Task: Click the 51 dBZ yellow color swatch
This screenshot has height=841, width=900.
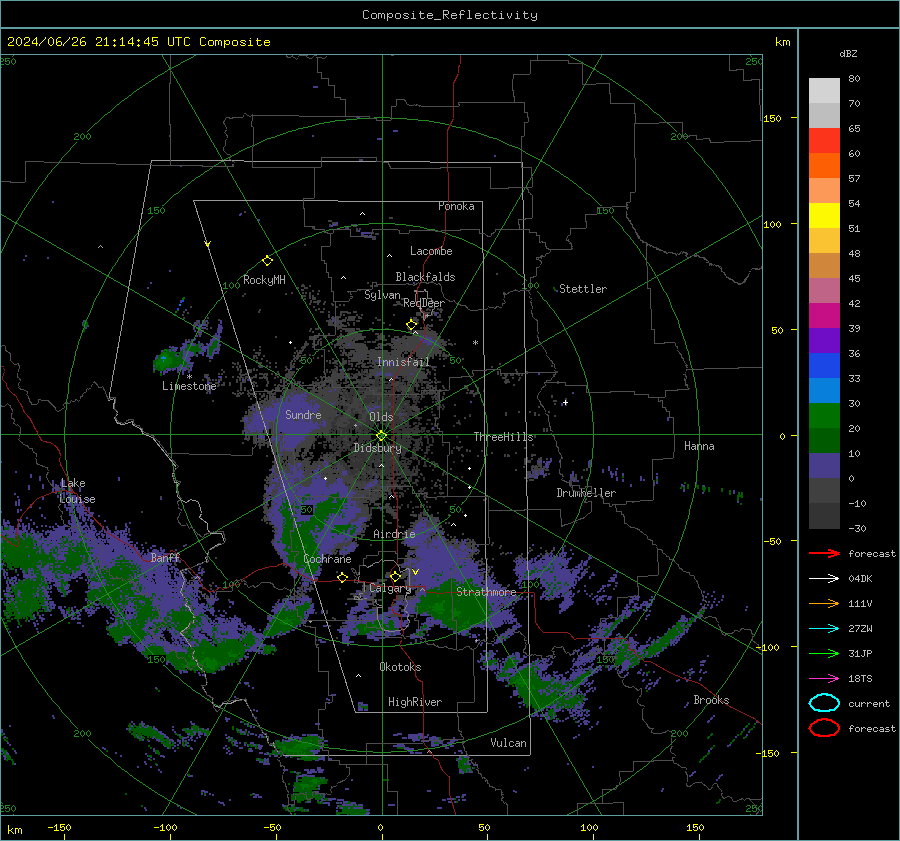Action: pyautogui.click(x=824, y=216)
